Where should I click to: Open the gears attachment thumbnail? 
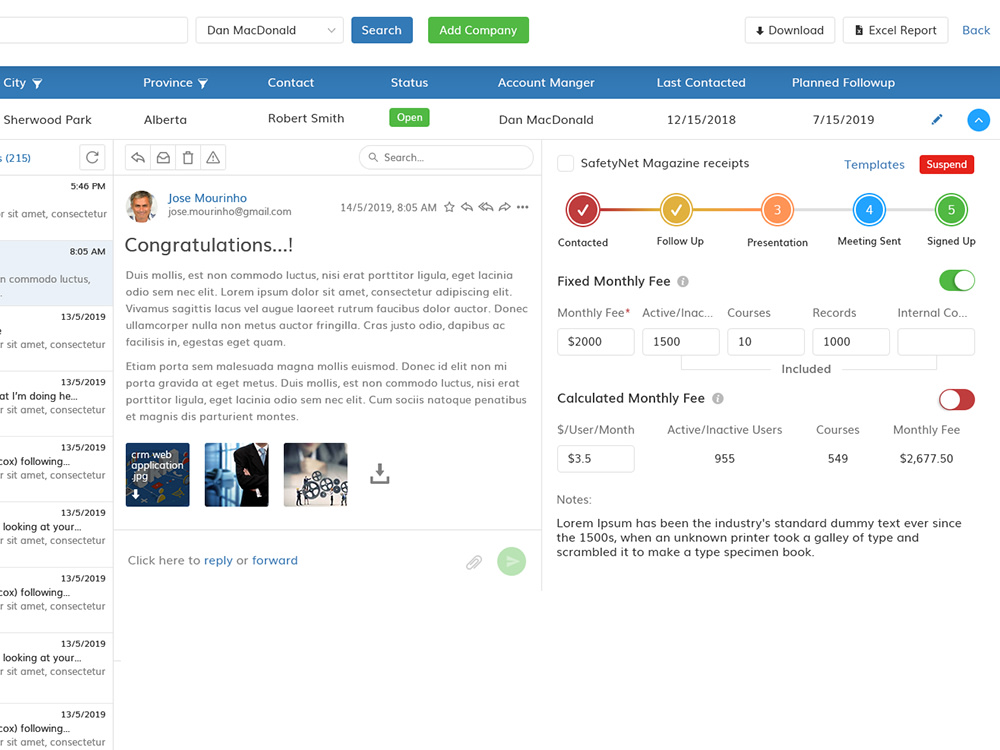[316, 474]
